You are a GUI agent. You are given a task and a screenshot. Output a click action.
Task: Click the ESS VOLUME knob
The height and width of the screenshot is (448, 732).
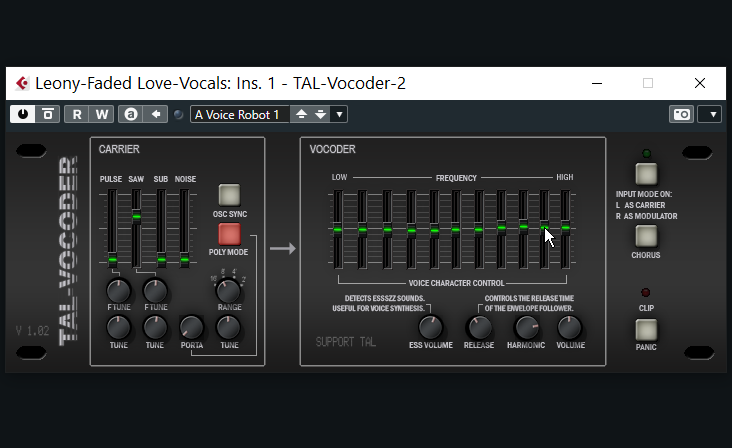[x=430, y=328]
